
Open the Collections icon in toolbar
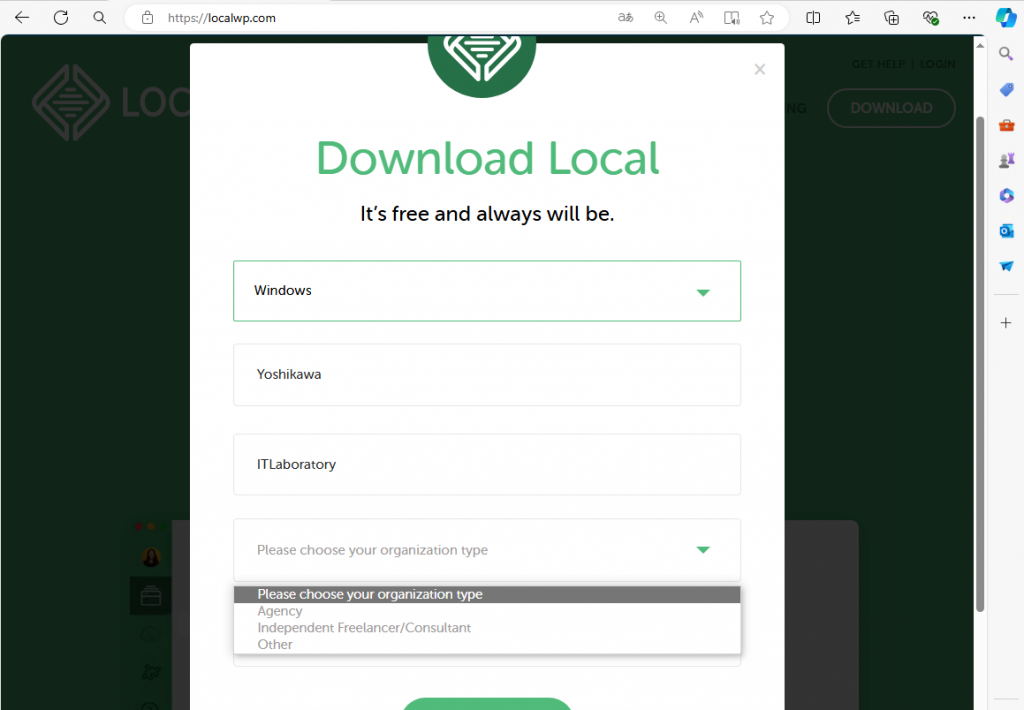(x=892, y=18)
